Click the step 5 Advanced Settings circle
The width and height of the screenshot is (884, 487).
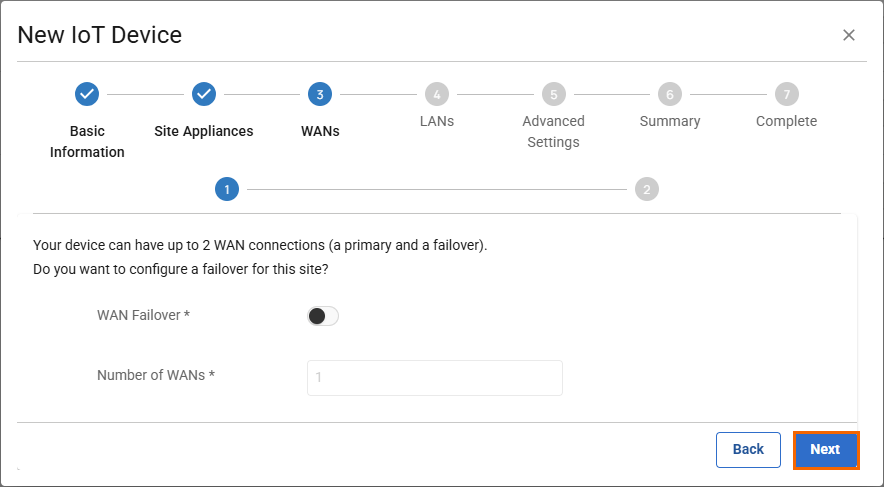click(553, 94)
